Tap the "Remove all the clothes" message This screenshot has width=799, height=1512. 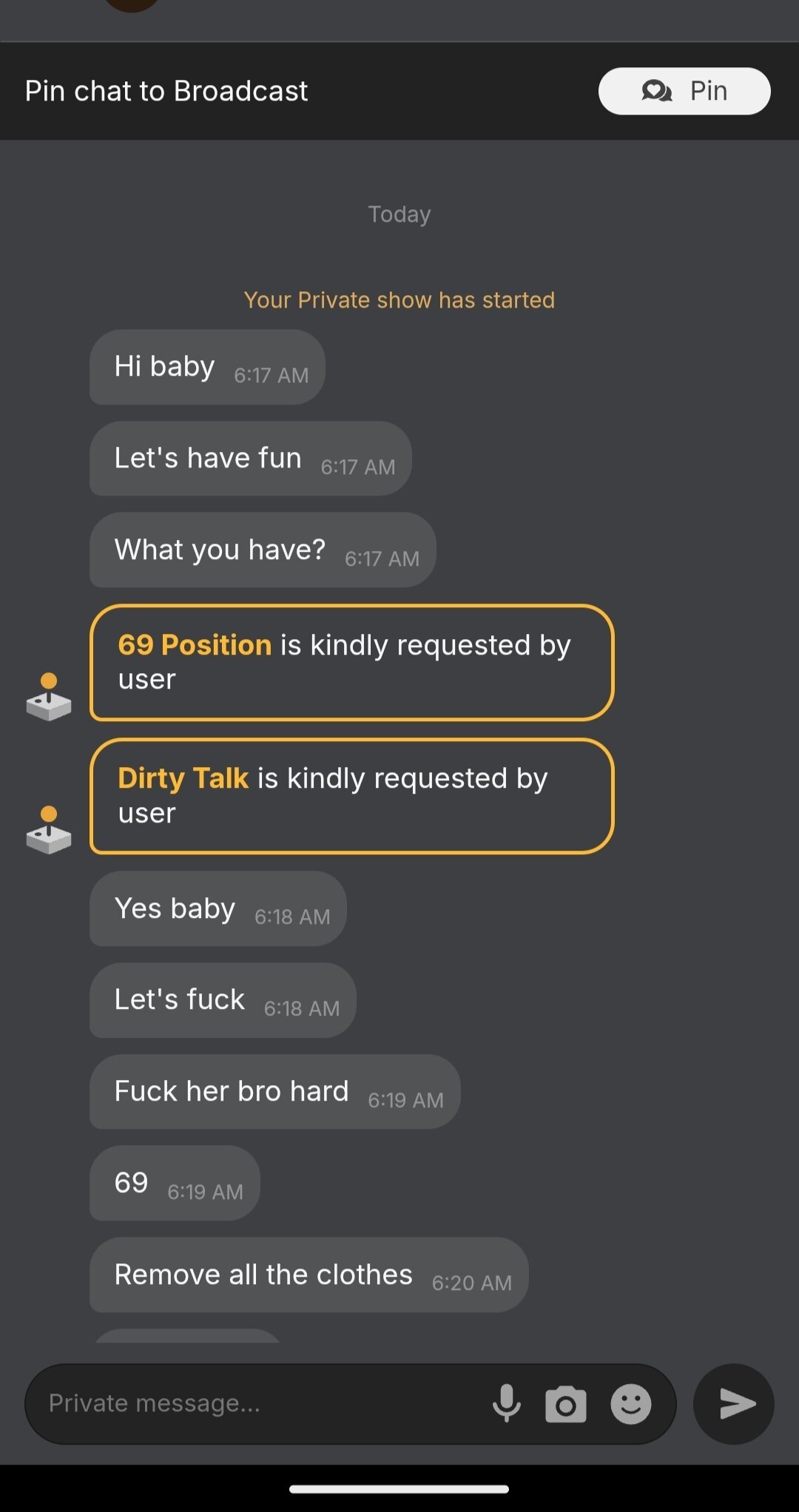coord(309,1275)
